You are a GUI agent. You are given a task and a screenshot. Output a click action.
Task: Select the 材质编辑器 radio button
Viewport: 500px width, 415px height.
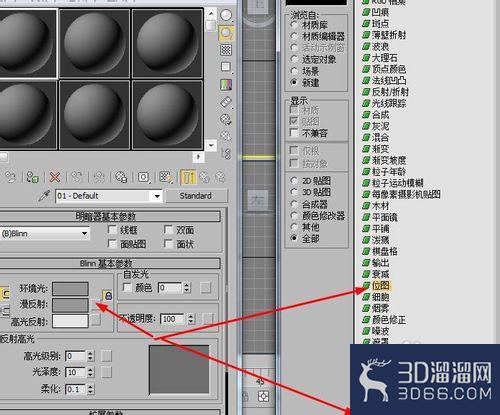click(x=294, y=36)
